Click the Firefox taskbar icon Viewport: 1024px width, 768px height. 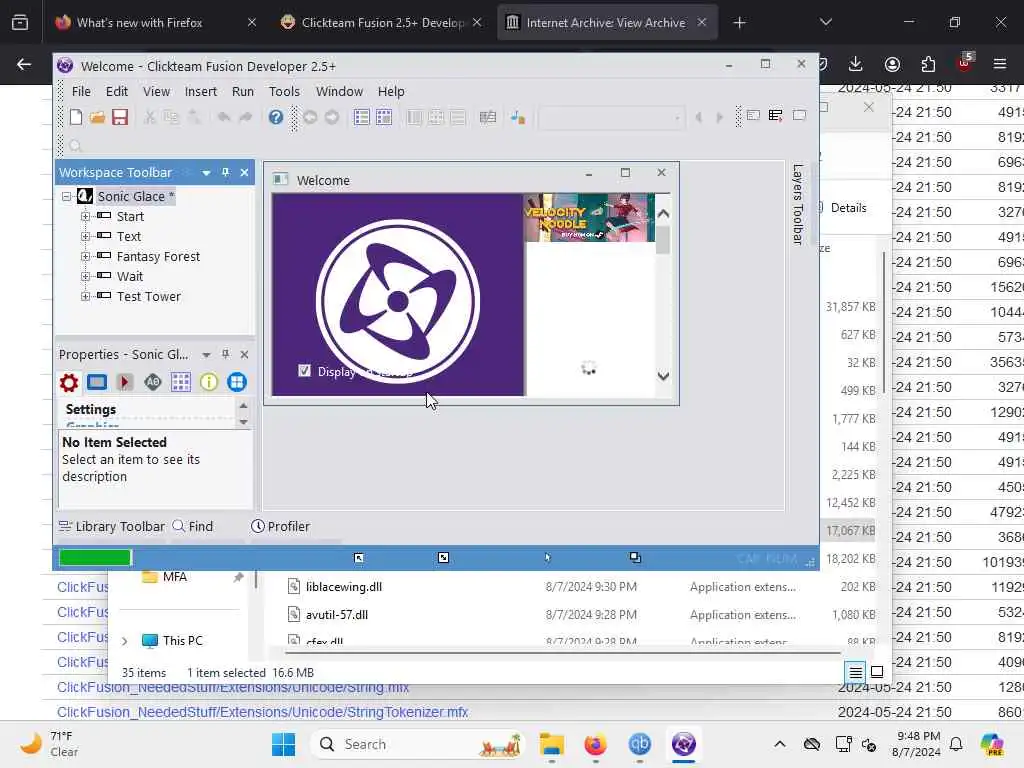596,744
